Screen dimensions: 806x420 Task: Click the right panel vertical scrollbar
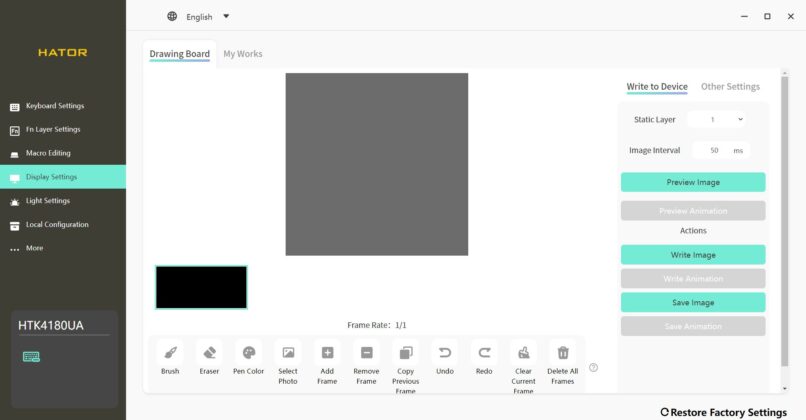[x=784, y=221]
